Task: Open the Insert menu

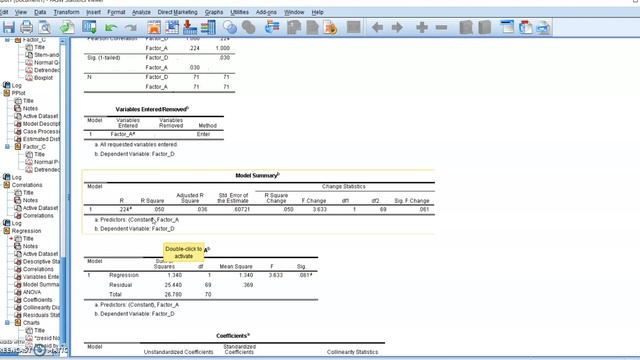Action: tap(93, 12)
